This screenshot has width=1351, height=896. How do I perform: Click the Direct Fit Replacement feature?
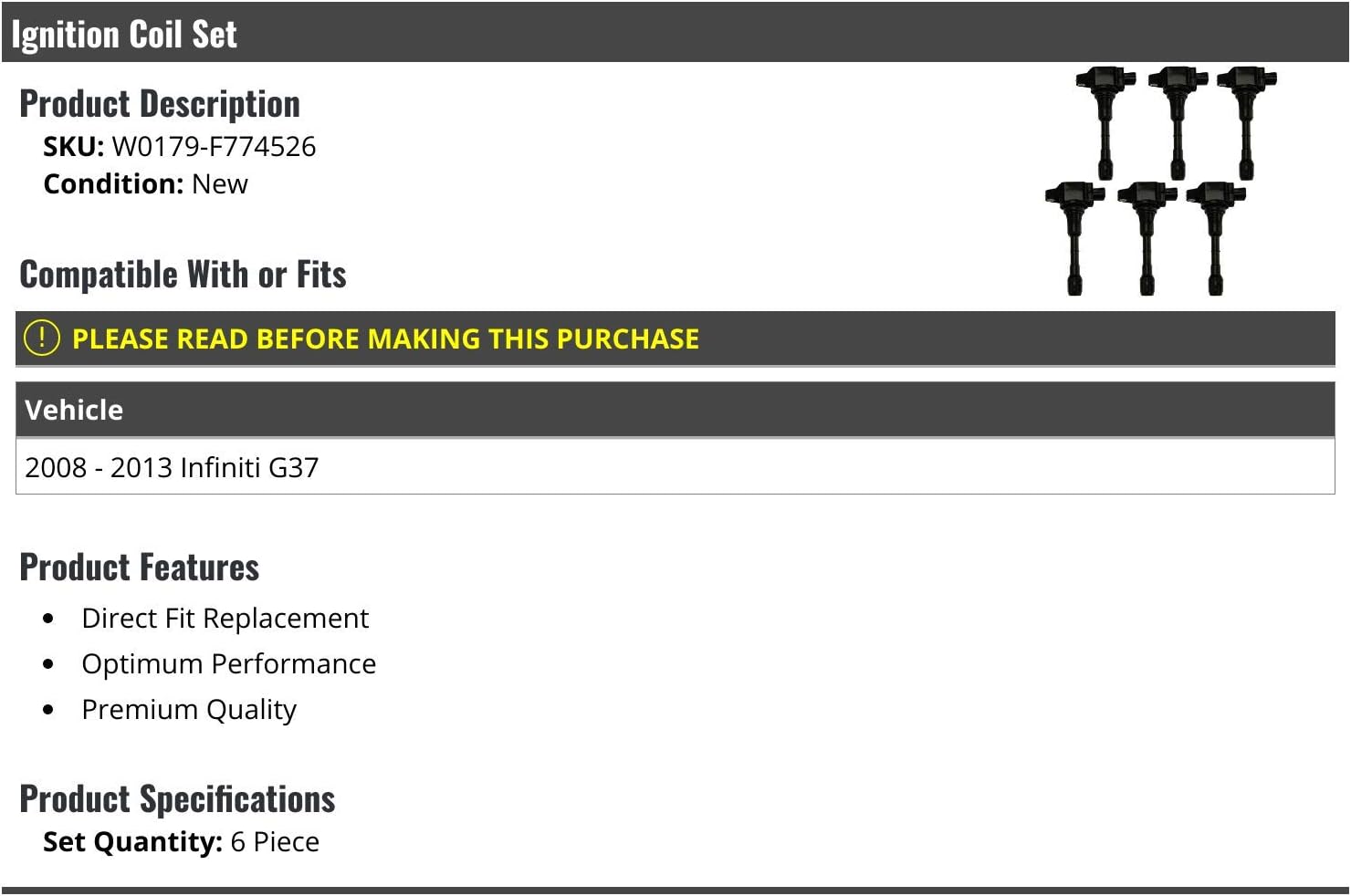click(225, 619)
